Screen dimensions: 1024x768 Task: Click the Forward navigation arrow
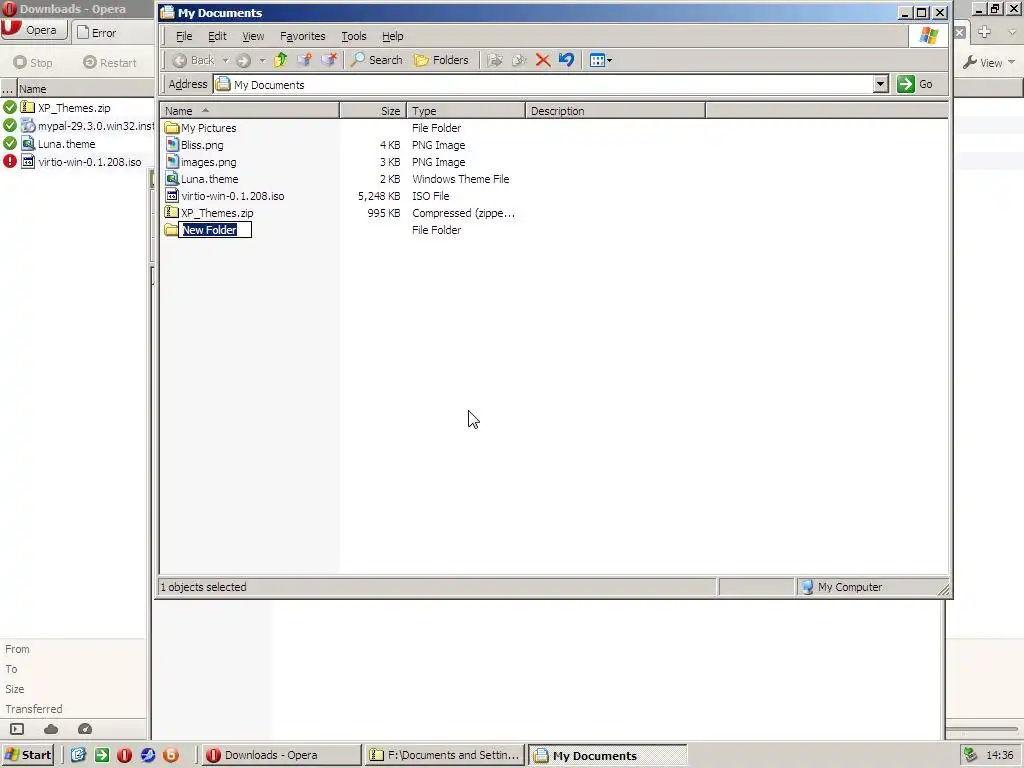click(244, 60)
